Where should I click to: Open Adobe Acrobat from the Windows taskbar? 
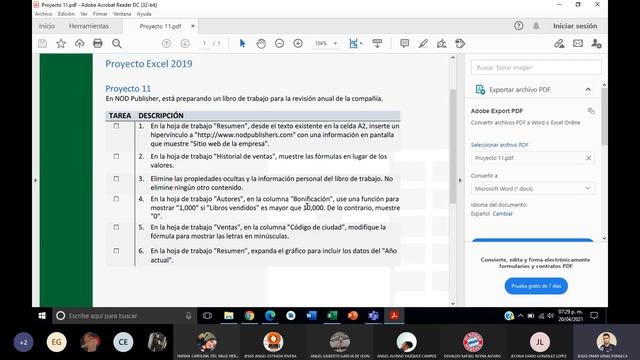click(x=394, y=316)
